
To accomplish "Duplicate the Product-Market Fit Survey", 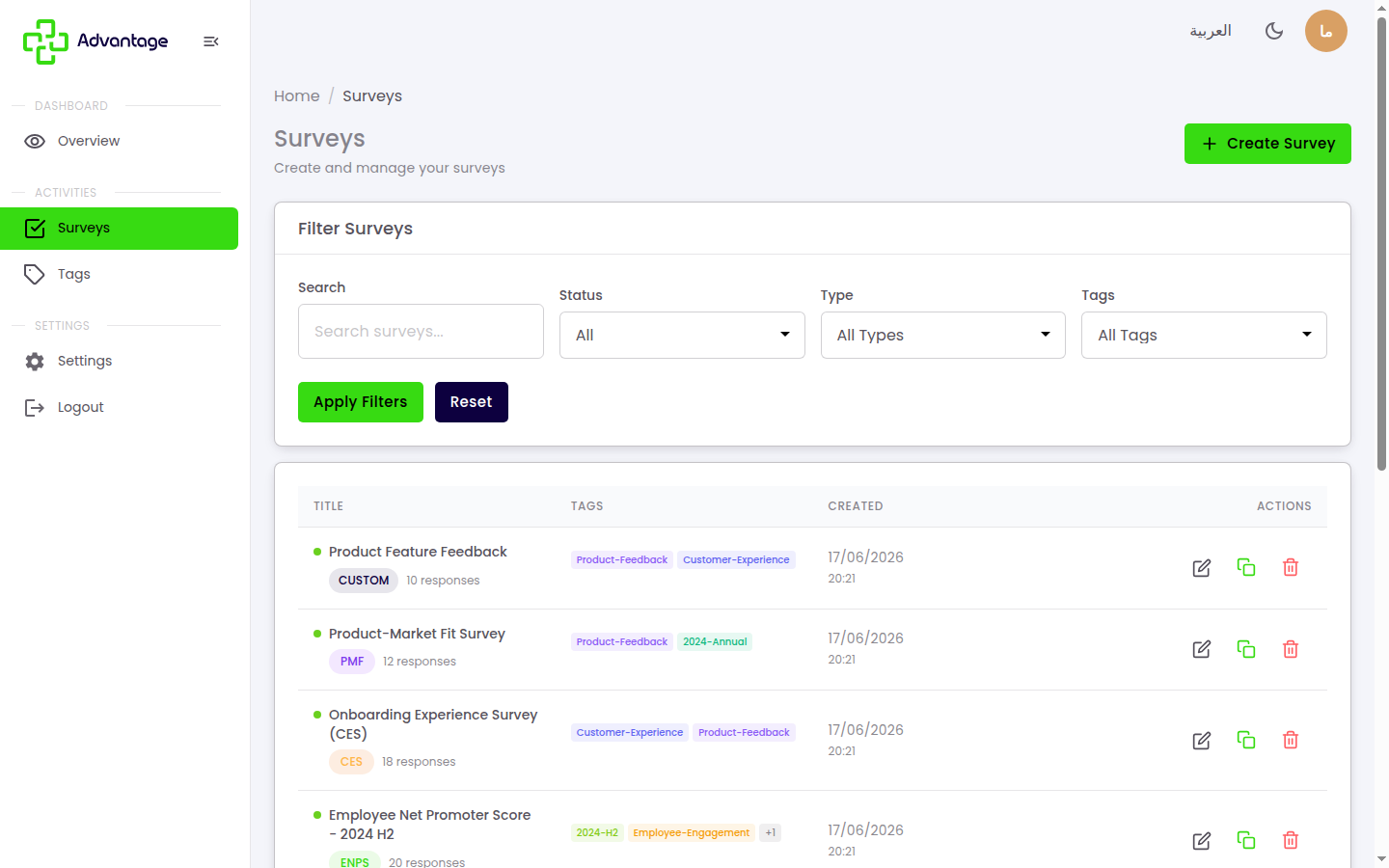I will [1246, 649].
